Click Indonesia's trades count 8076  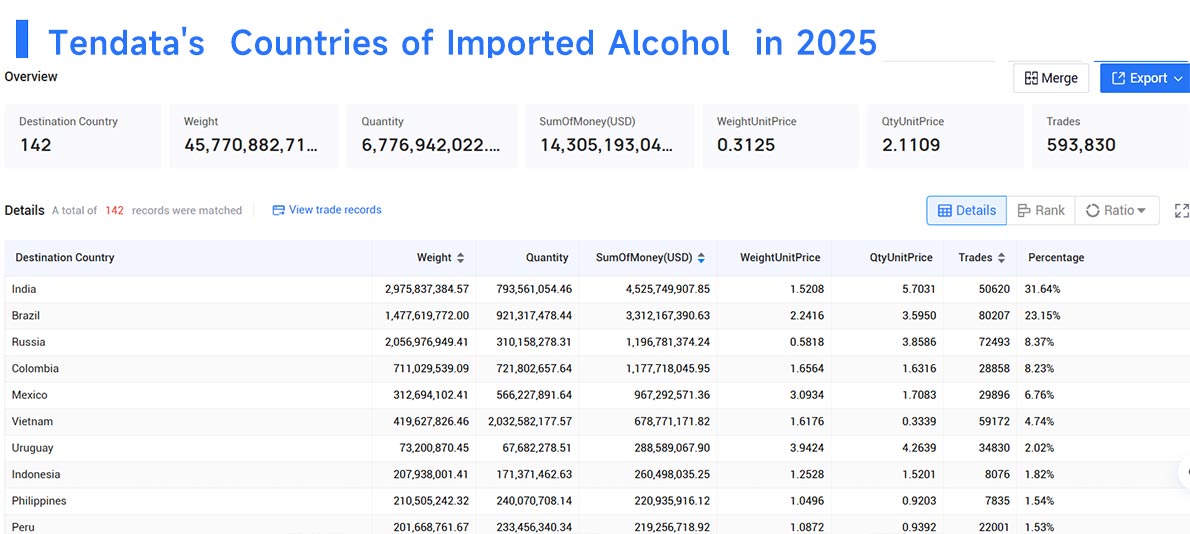997,475
